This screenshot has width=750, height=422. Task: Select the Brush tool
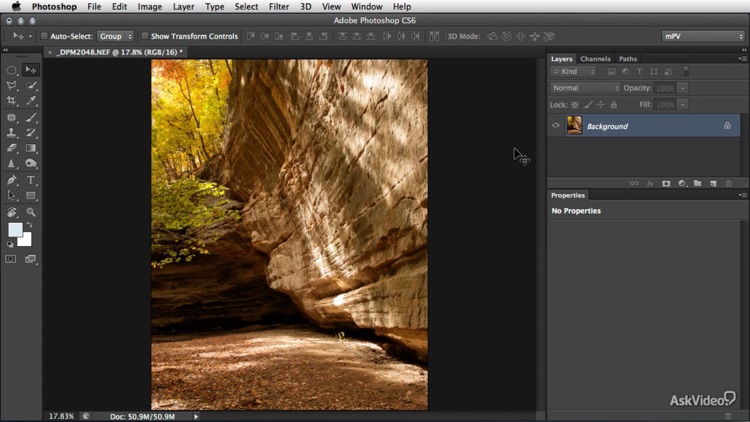(31, 117)
